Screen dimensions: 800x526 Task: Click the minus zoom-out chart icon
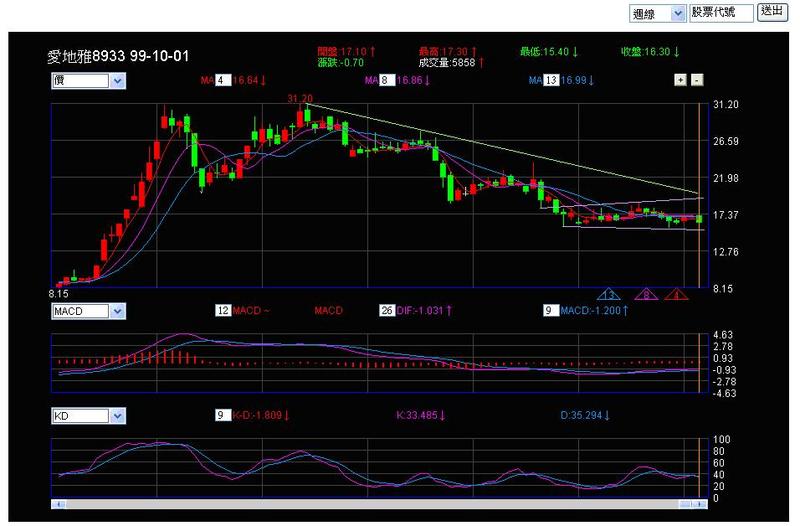(697, 79)
